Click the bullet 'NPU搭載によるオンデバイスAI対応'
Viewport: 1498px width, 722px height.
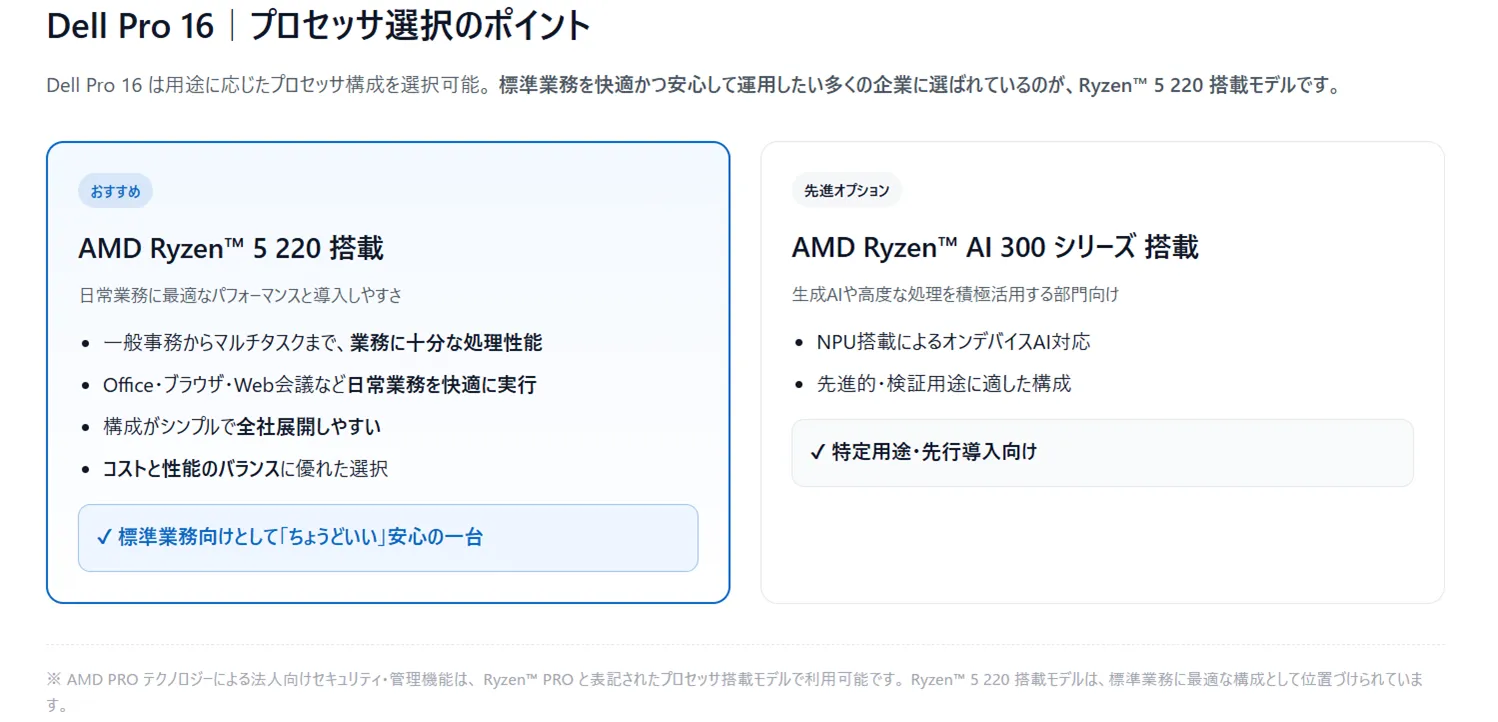953,342
